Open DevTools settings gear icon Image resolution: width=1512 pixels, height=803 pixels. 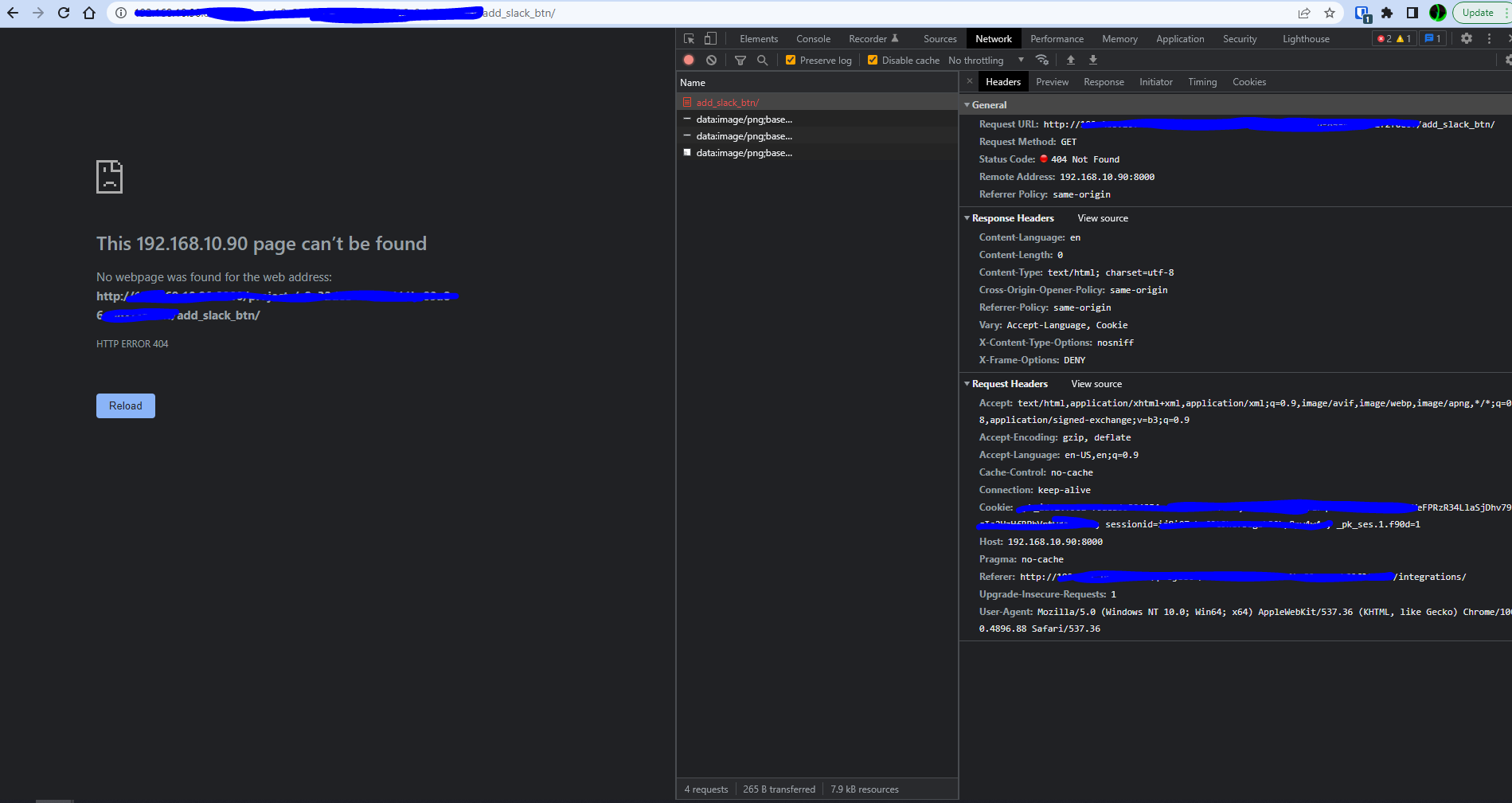[x=1467, y=38]
